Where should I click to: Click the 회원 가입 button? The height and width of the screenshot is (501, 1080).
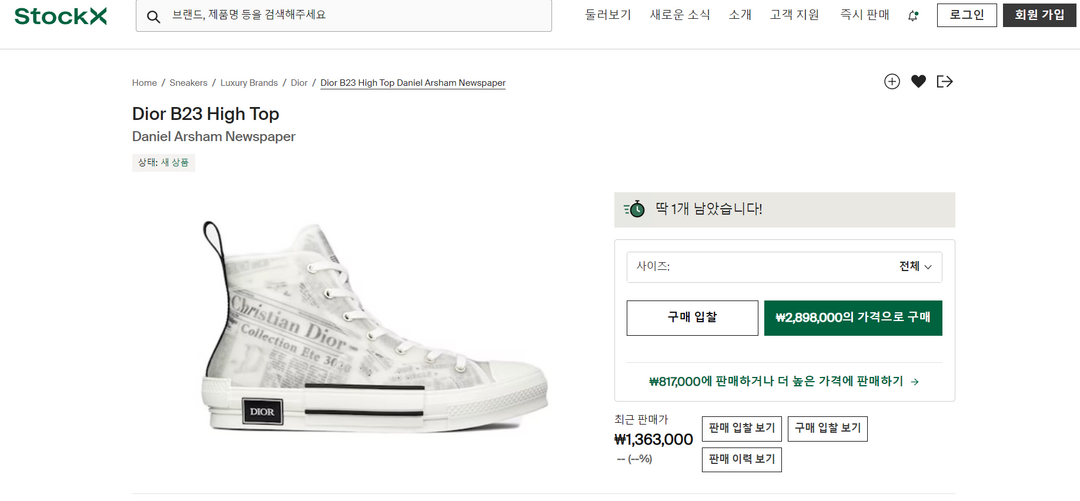1040,15
